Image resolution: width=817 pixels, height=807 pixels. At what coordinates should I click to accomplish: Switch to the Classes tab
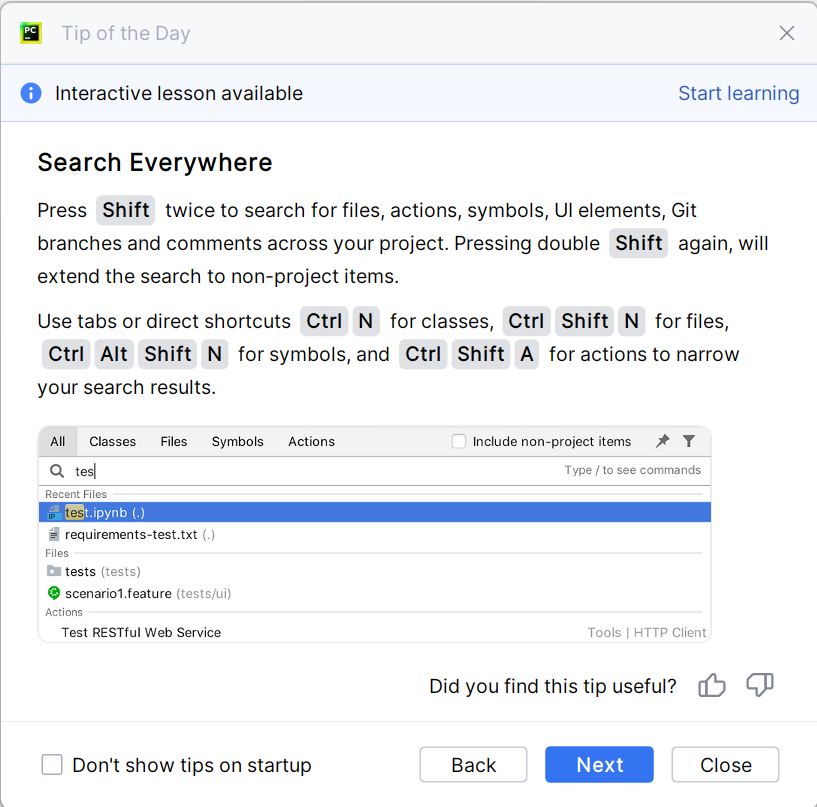pos(112,441)
